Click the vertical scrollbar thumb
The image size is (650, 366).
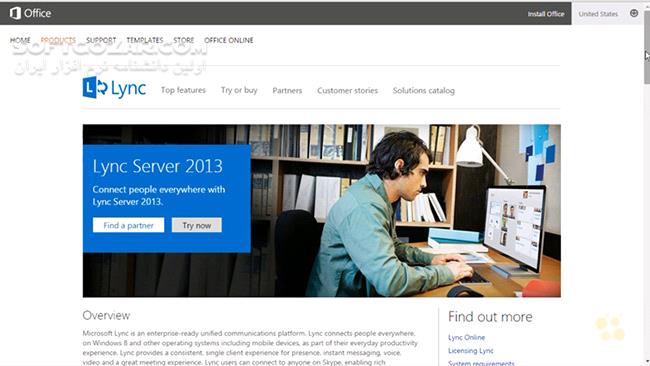click(647, 48)
